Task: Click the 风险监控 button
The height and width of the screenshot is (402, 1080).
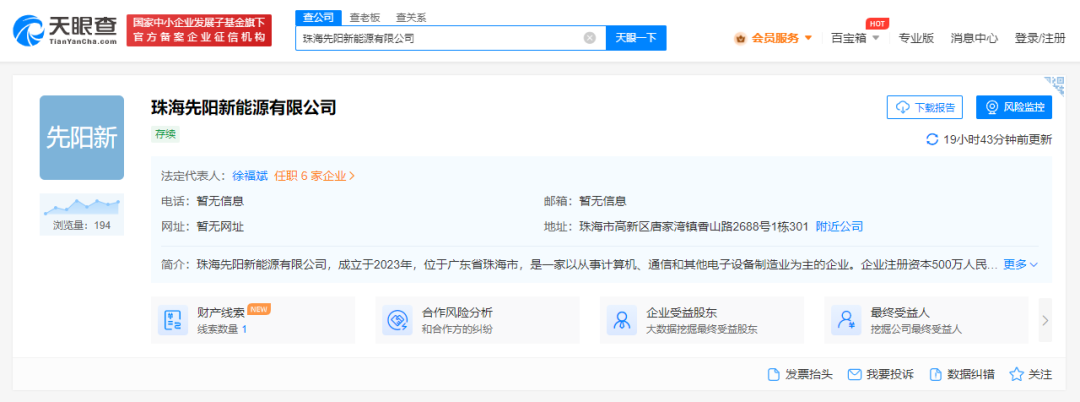Action: 1014,107
